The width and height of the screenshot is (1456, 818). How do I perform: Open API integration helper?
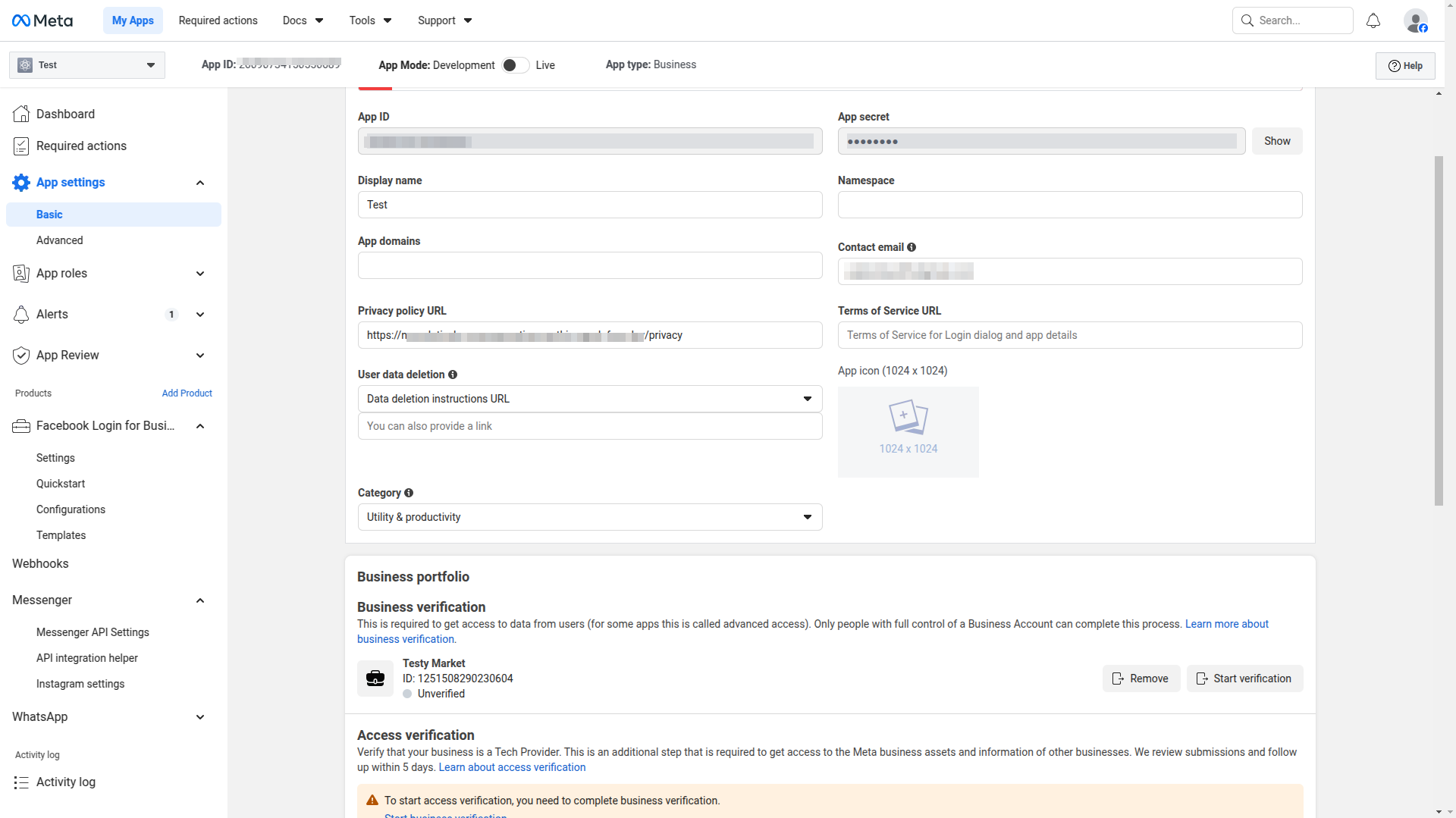87,658
